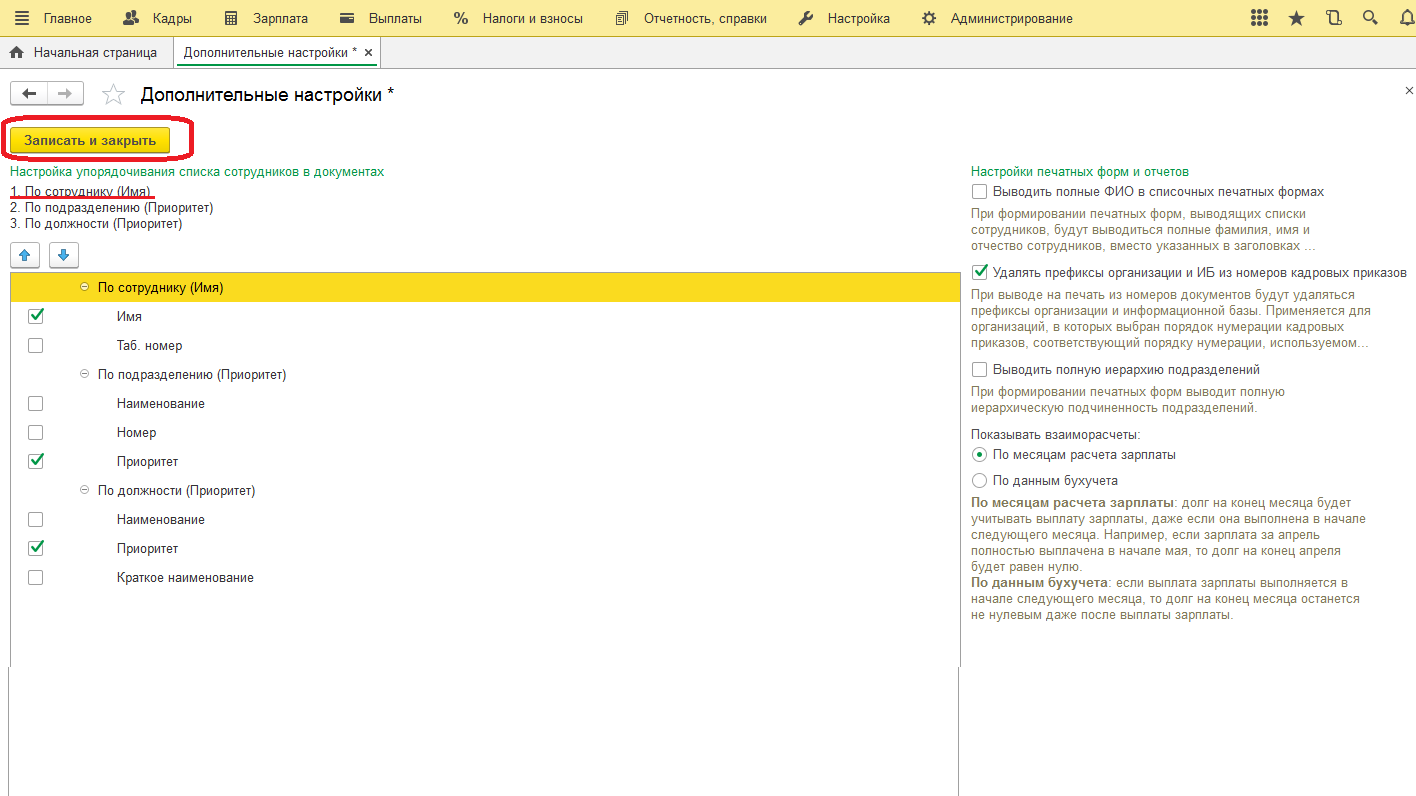Go back with the left arrow button

coord(29,94)
